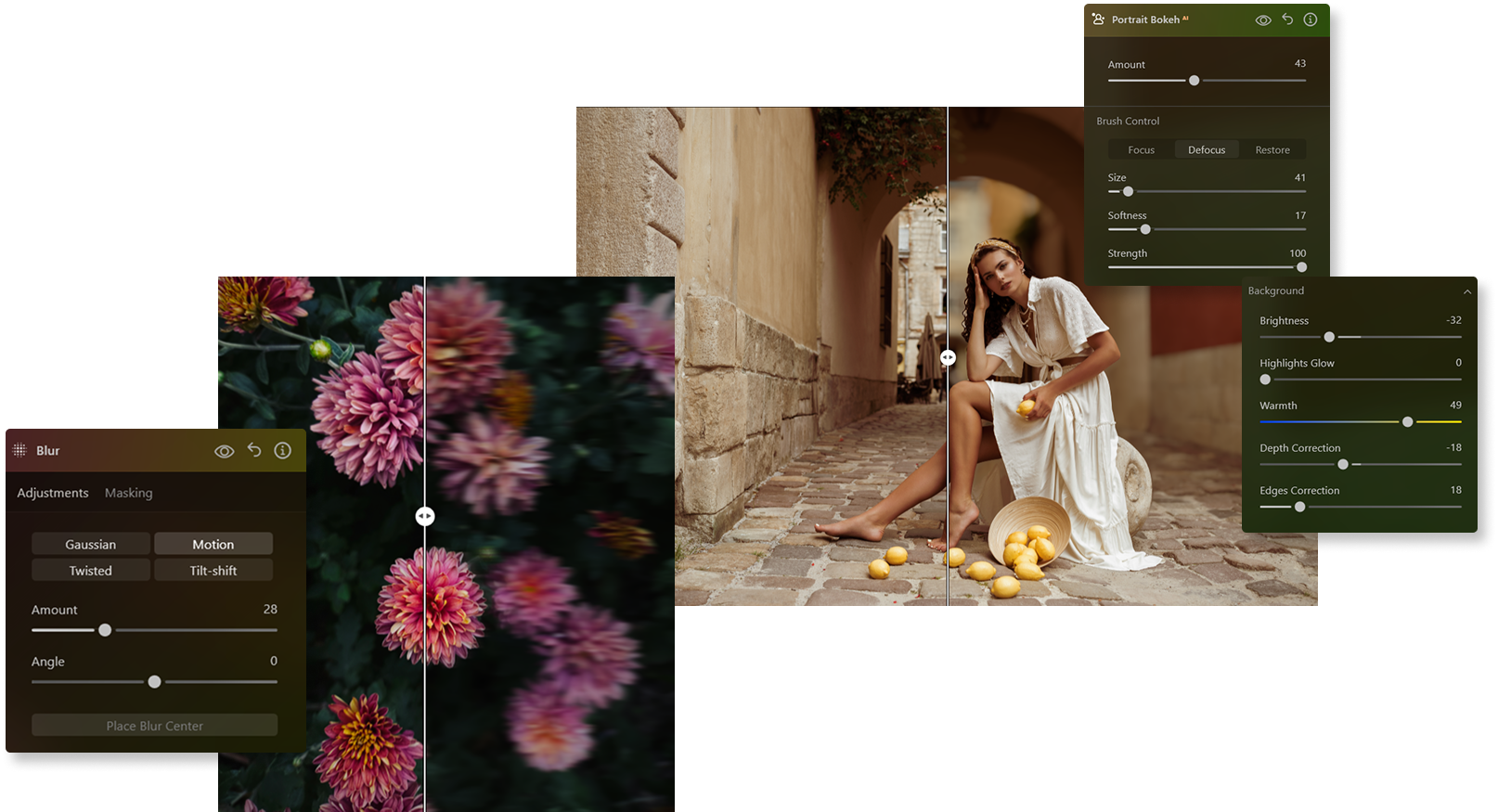Click the portrait photo before/after divider handle
The image size is (1498, 812).
(948, 357)
